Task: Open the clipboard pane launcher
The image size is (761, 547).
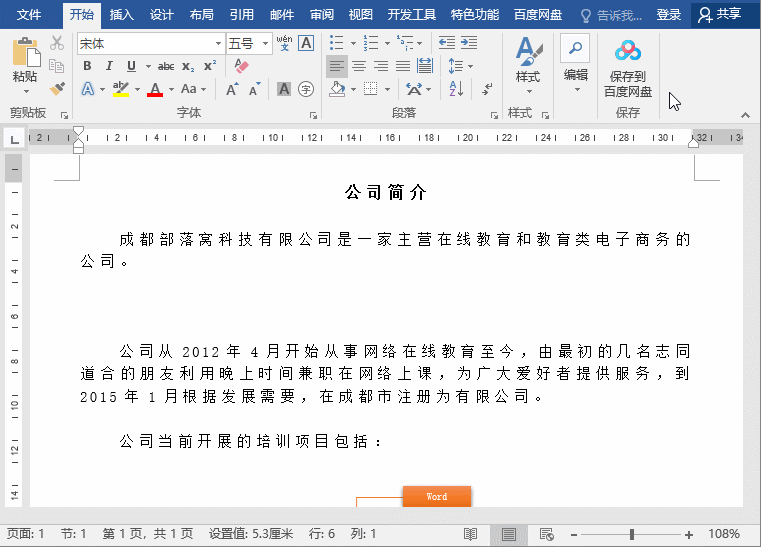Action: click(64, 116)
